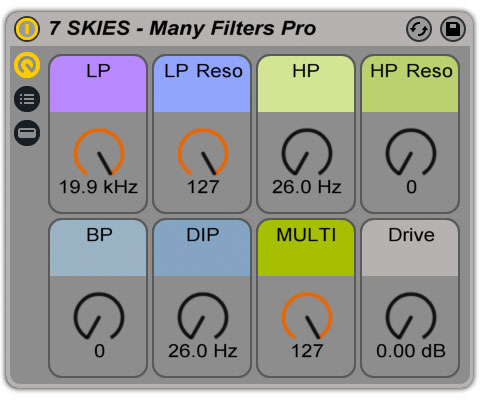Screen dimensions: 480x400
Task: Click the 19.9 kHz value under LP
Action: (x=98, y=187)
